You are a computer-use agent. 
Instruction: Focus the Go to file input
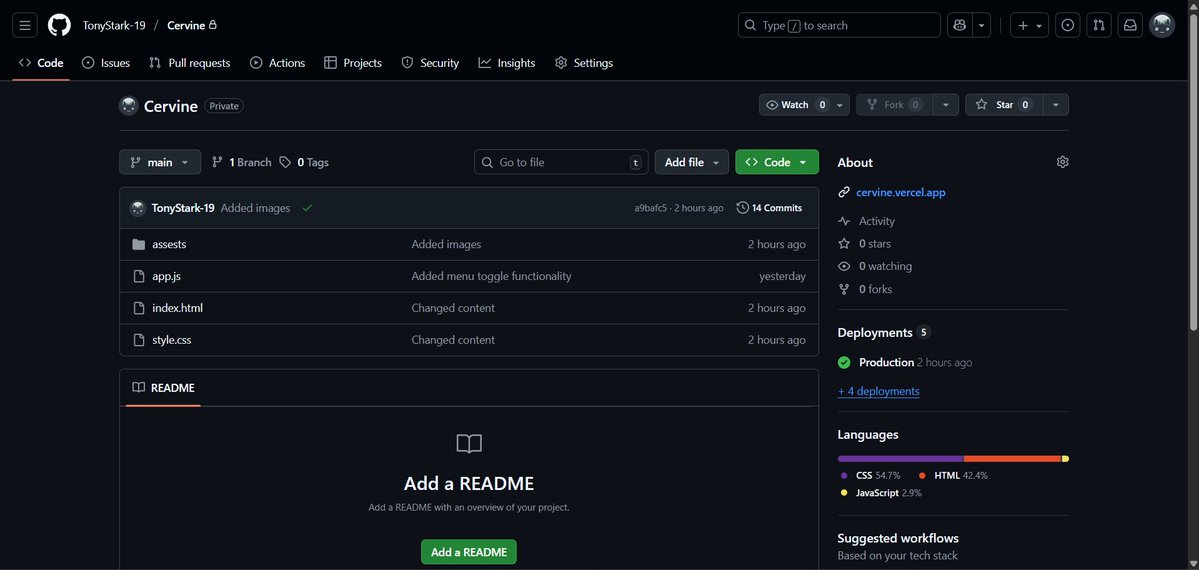(x=561, y=162)
